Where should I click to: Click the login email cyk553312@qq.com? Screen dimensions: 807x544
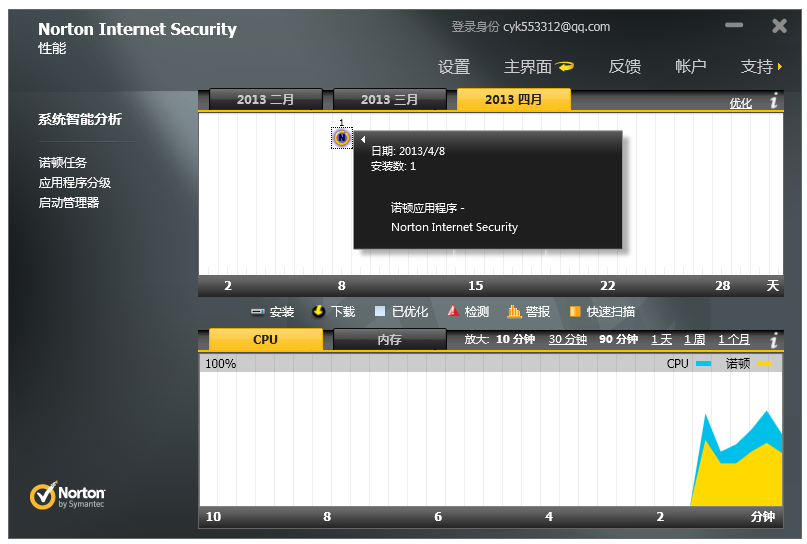click(x=556, y=27)
